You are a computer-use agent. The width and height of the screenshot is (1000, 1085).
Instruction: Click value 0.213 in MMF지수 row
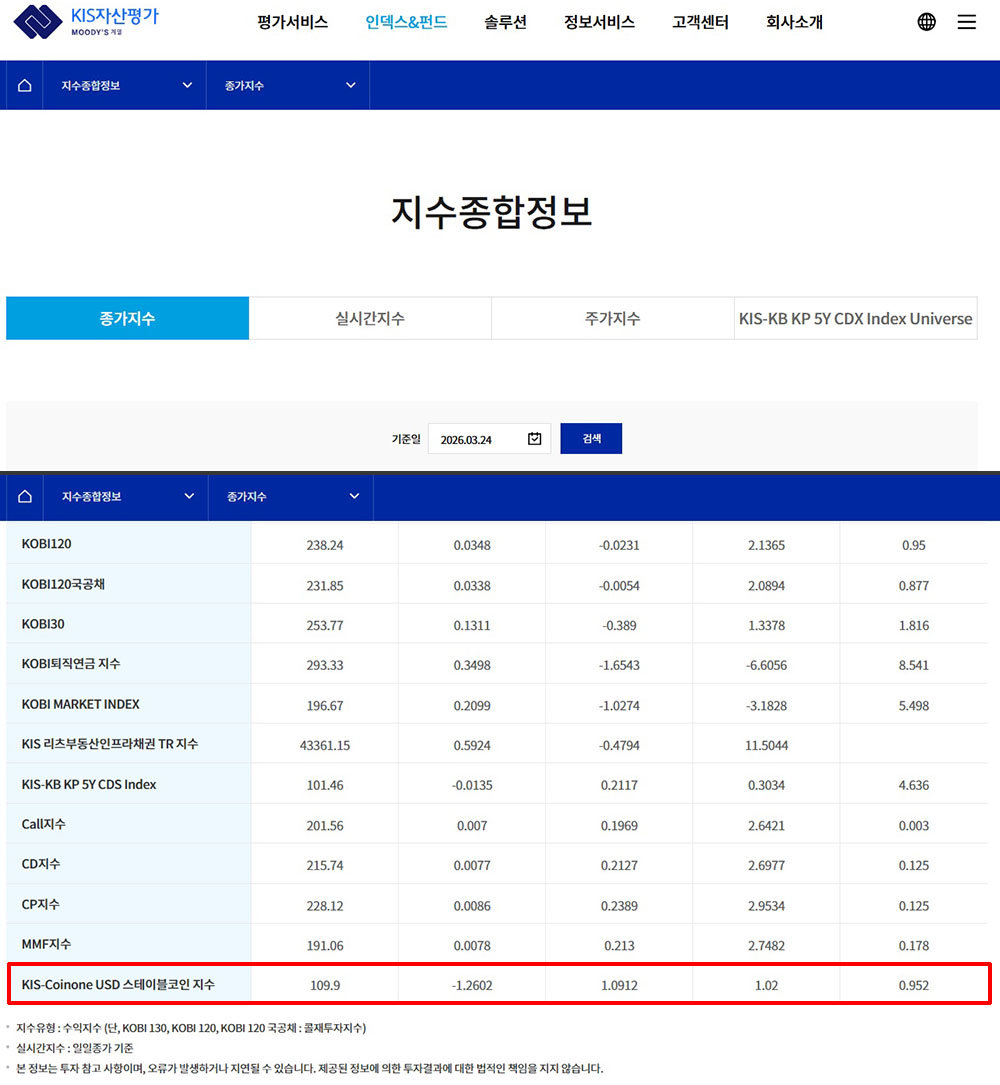click(x=619, y=945)
